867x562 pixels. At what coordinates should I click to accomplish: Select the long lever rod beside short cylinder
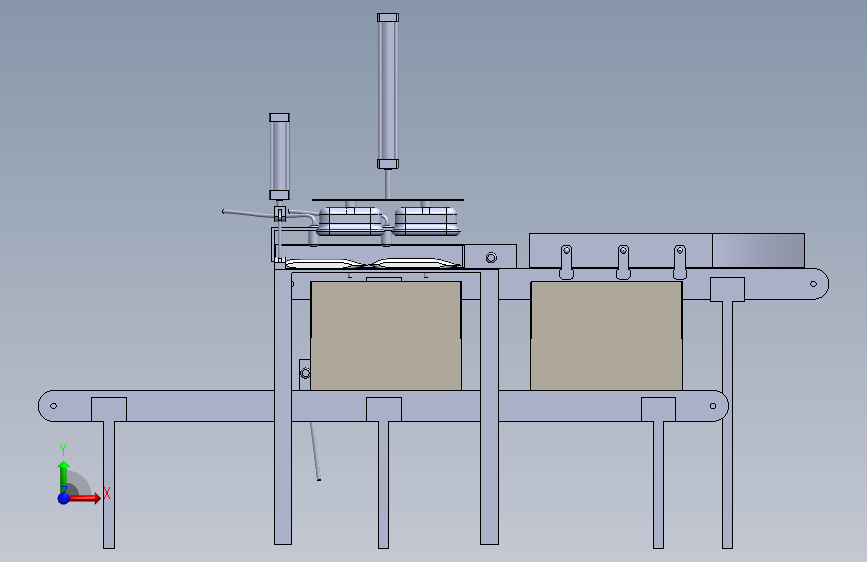point(249,214)
